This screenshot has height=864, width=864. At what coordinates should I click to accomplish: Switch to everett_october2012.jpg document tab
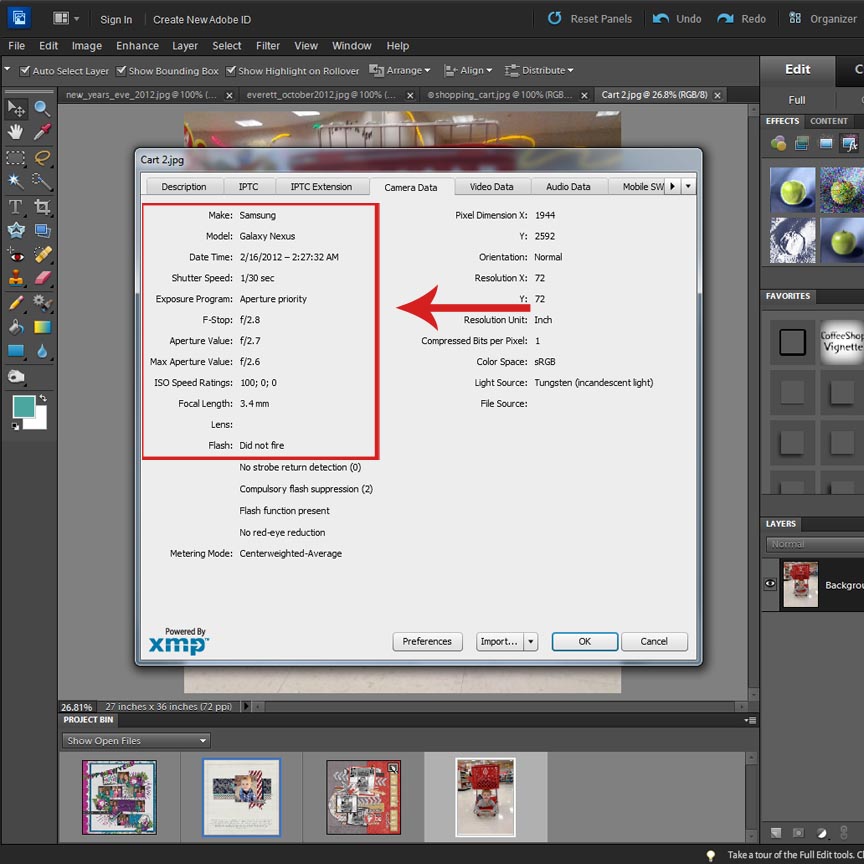point(321,95)
